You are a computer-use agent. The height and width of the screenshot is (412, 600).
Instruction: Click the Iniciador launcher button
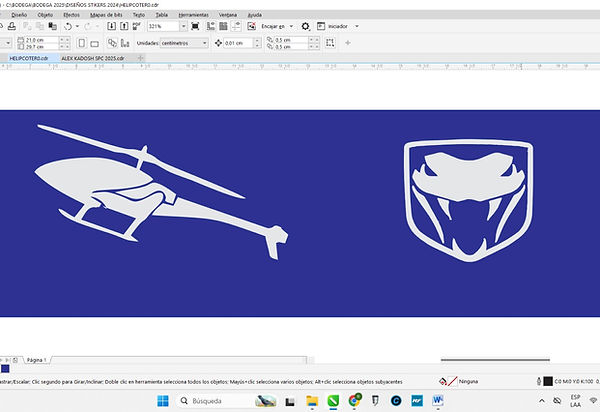pyautogui.click(x=332, y=26)
